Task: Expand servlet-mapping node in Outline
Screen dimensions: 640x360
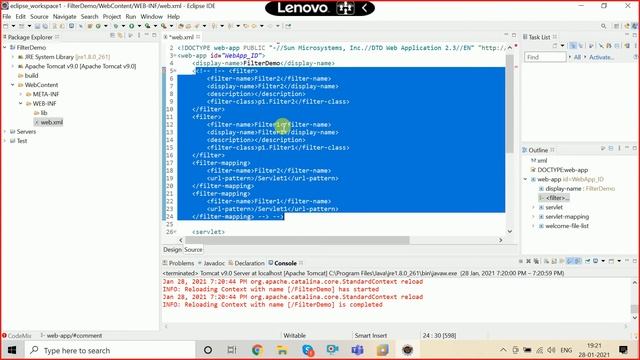Action: (533, 217)
